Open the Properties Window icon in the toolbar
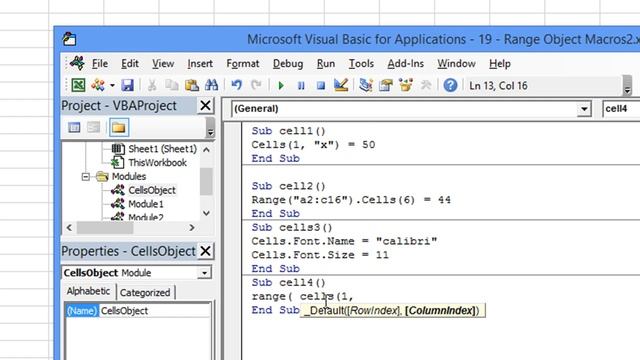 386,85
